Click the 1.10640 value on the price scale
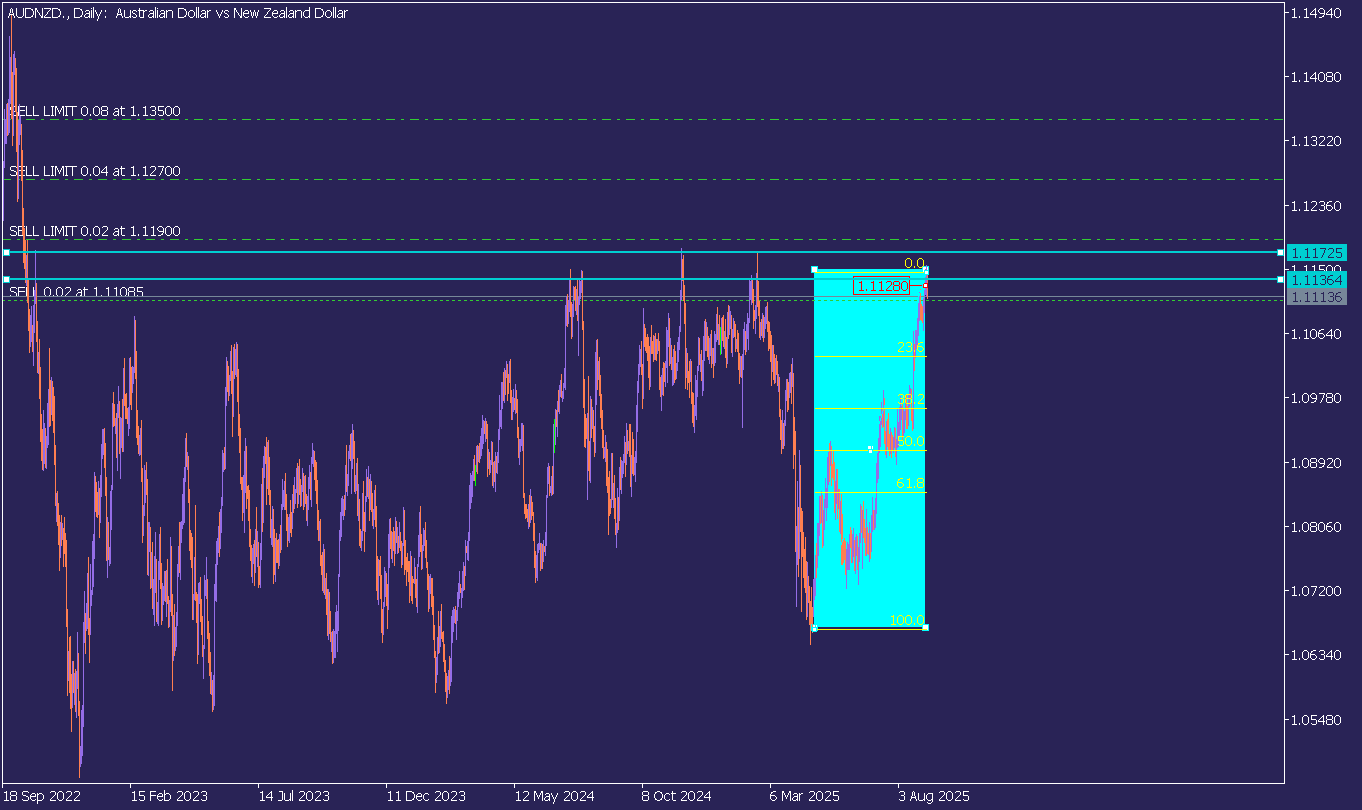Screen dimensions: 1362x810 (1315, 334)
